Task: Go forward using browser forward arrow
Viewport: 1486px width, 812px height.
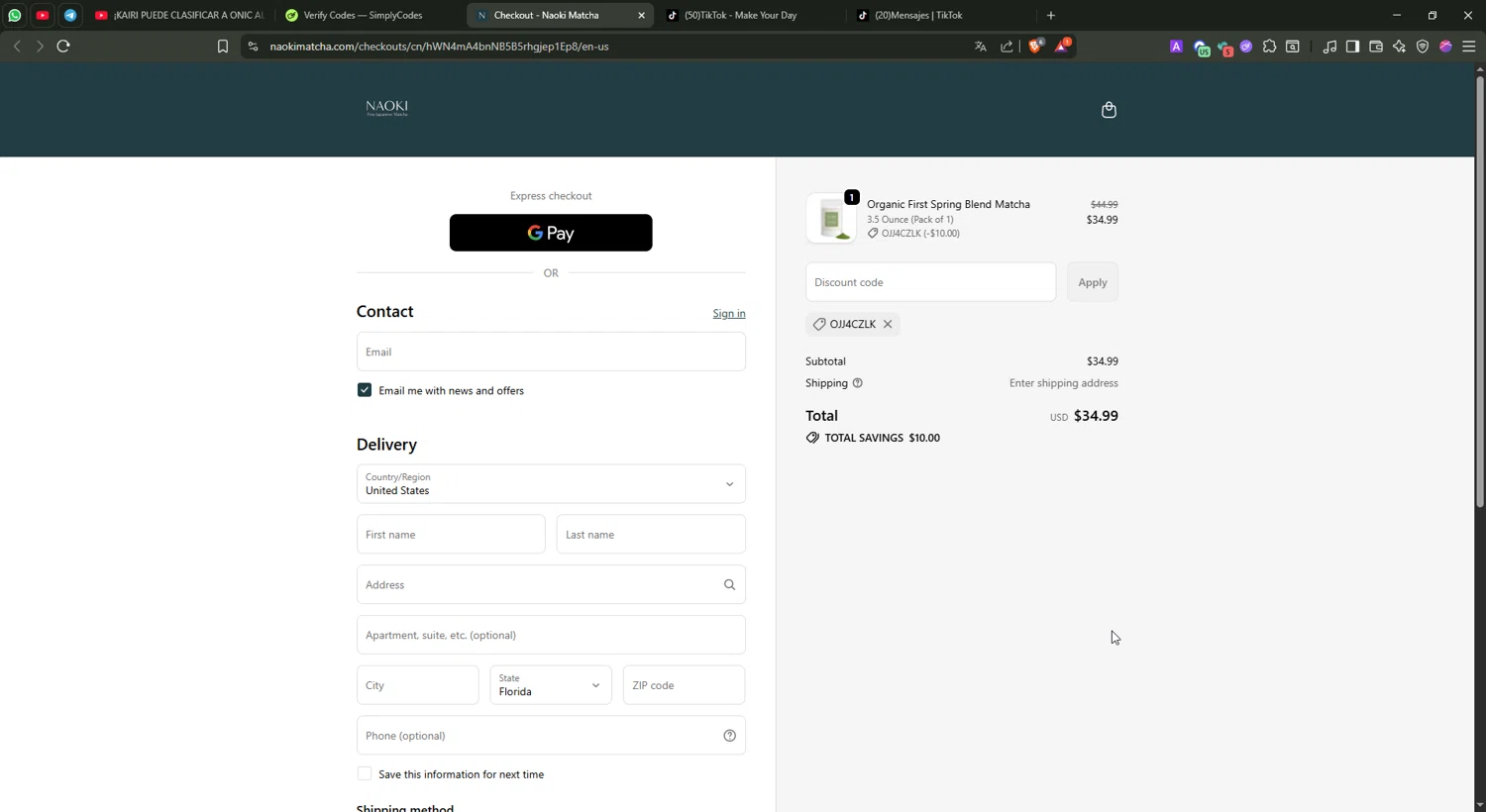Action: coord(40,46)
